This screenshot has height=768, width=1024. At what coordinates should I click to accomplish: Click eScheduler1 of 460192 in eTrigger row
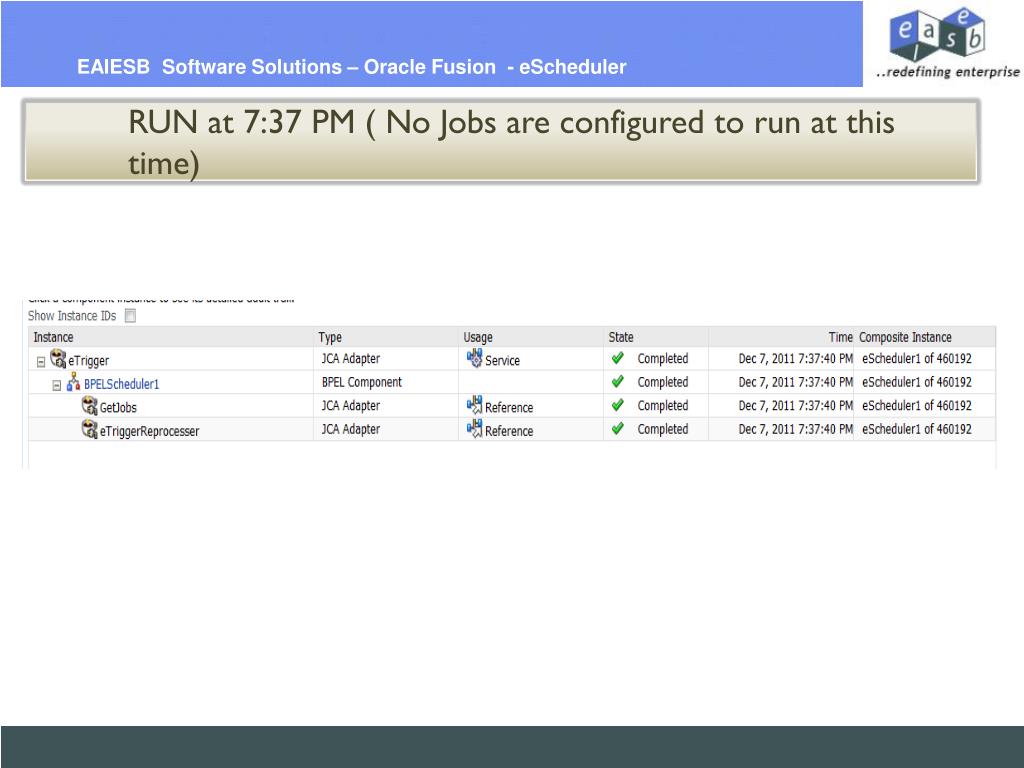pos(917,359)
